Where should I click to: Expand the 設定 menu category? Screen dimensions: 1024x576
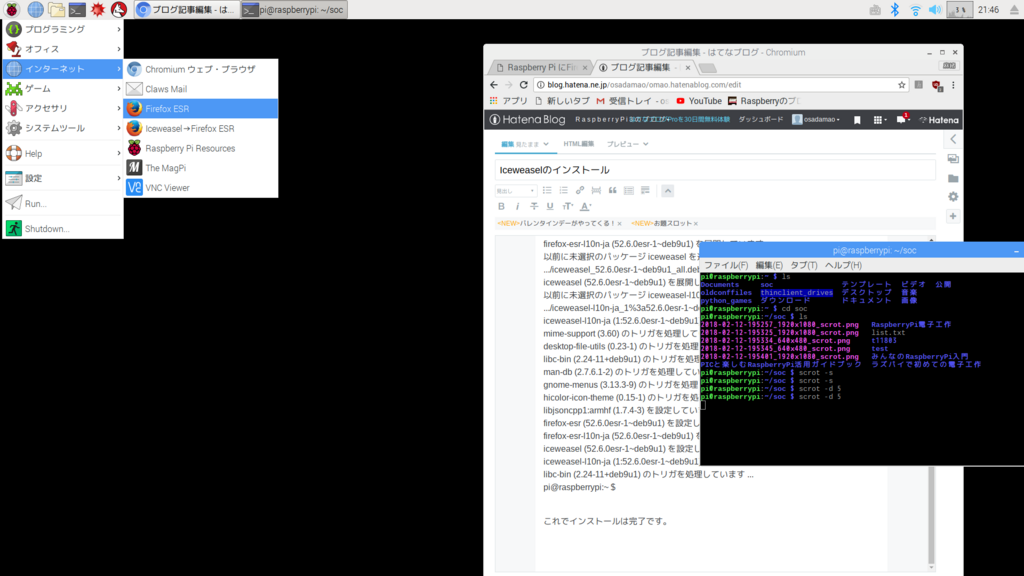tap(63, 178)
